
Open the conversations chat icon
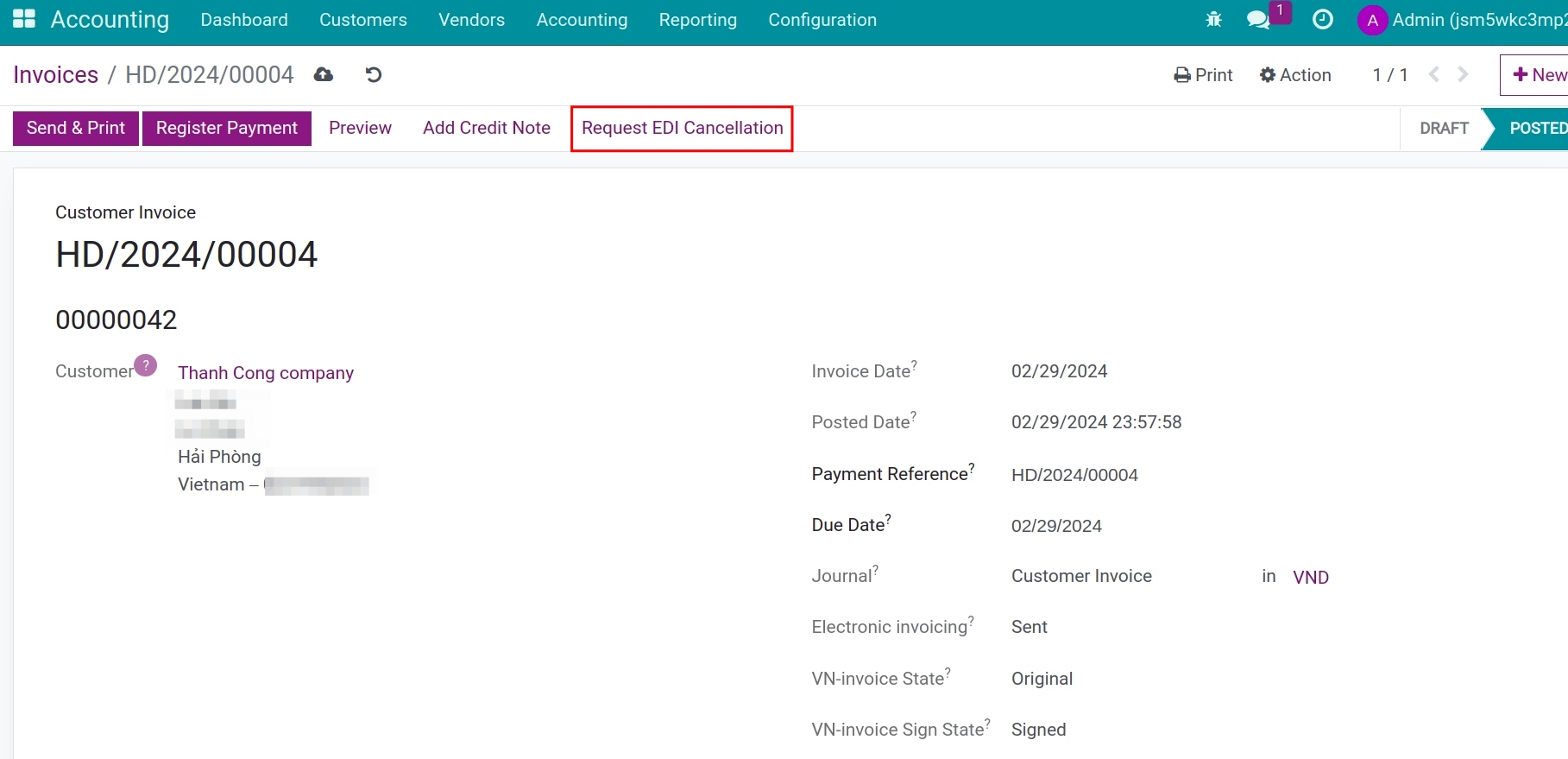(x=1258, y=19)
